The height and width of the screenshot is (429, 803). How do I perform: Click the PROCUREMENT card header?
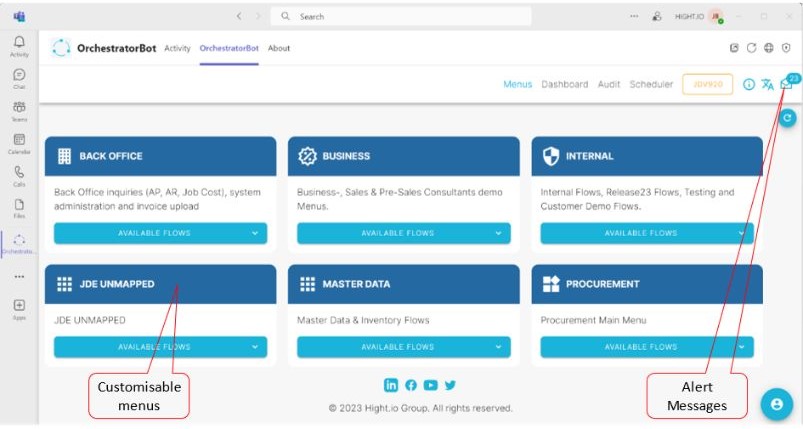pos(647,284)
